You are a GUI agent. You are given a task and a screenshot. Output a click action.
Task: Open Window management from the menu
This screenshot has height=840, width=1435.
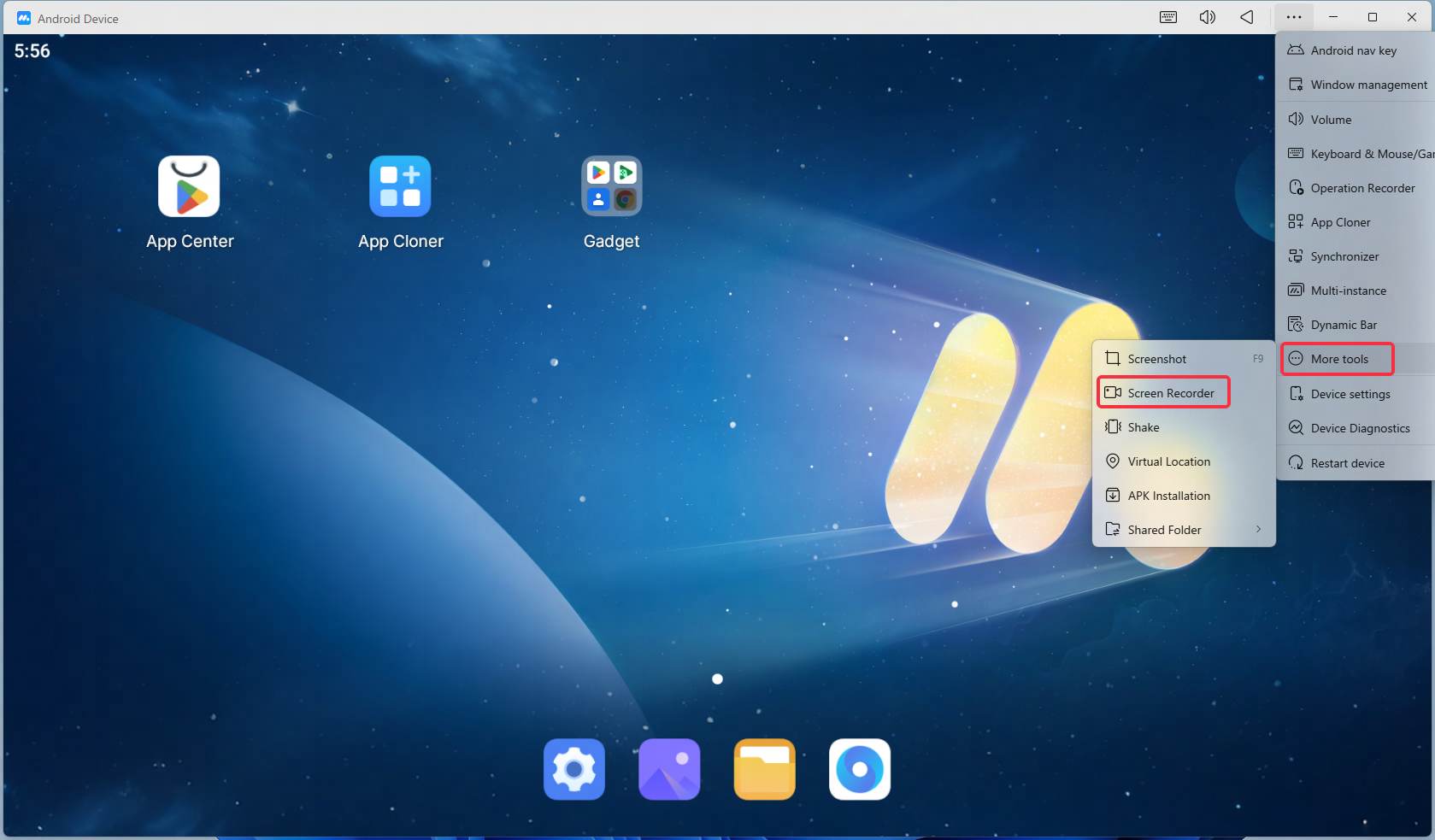(x=1356, y=85)
